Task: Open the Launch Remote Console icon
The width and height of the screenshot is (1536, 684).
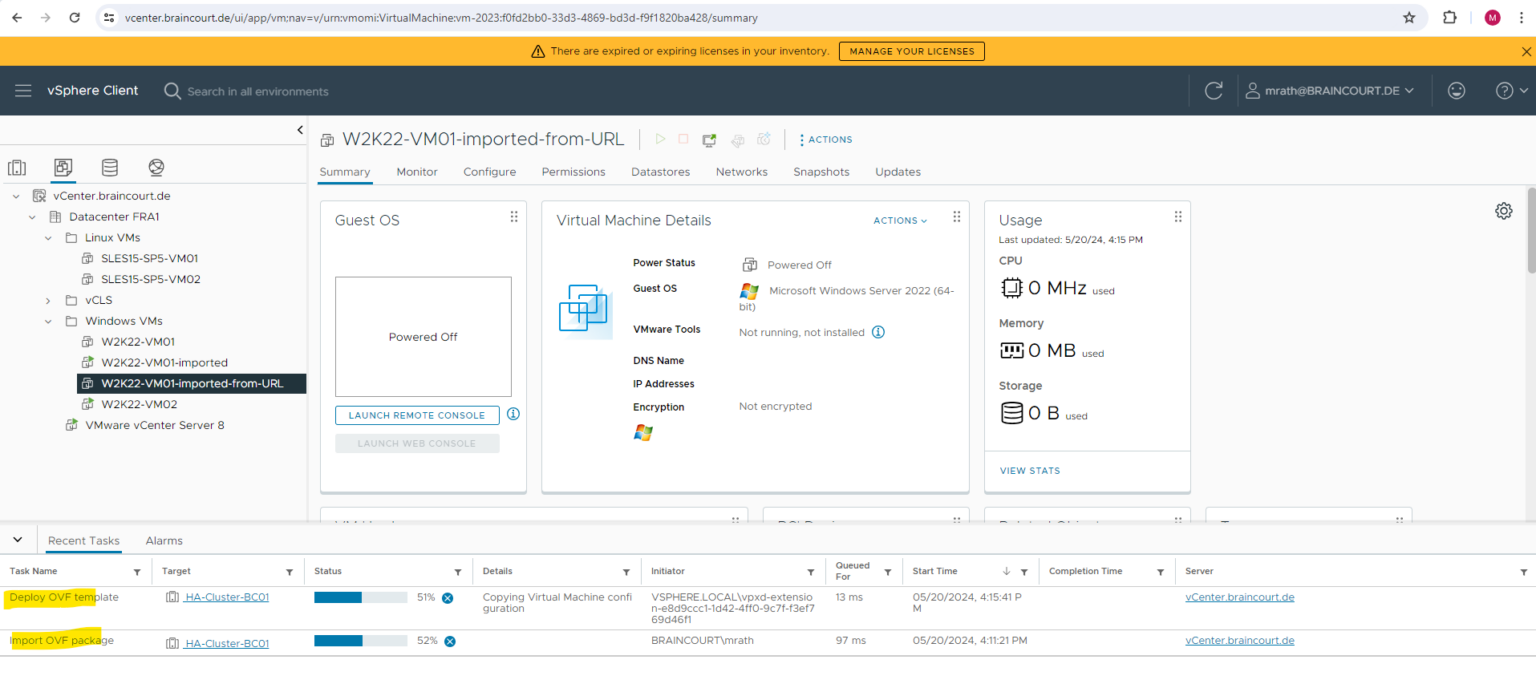Action: 709,139
